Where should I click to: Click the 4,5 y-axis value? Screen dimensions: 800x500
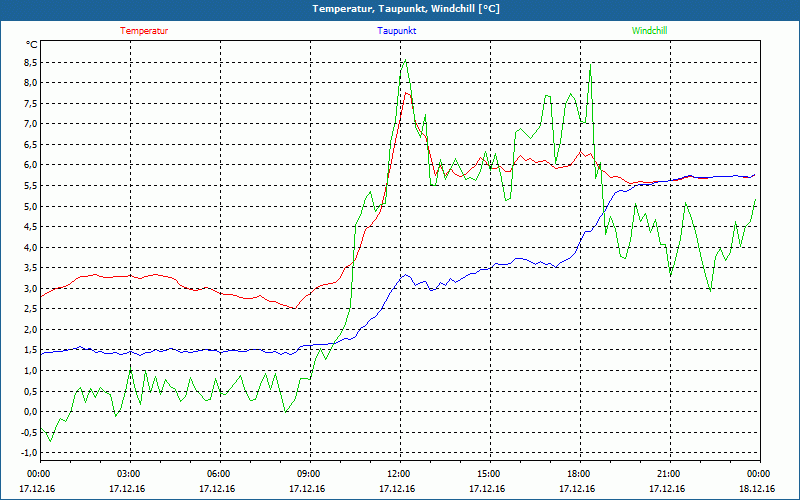tap(31, 227)
